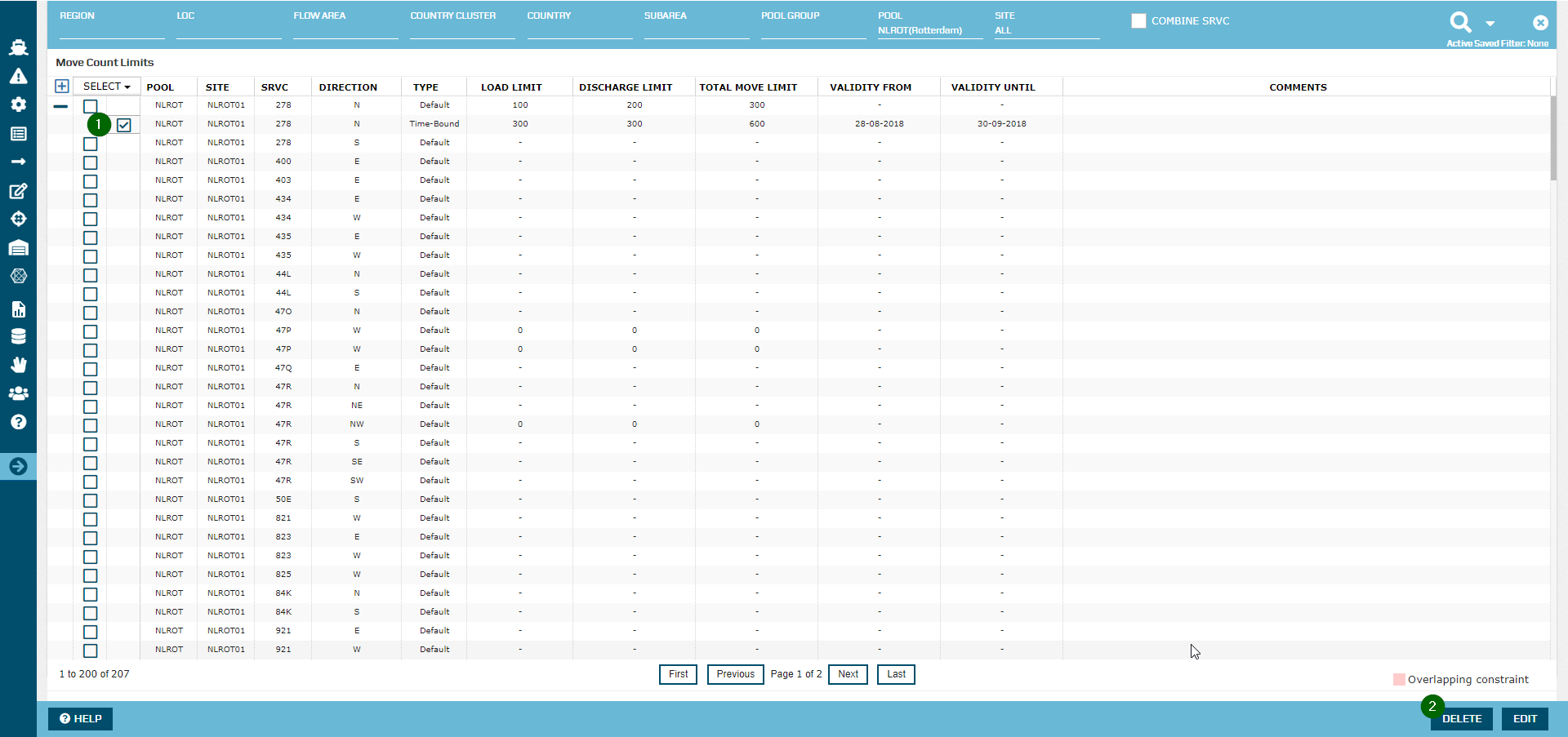Uncheck the Time-Bound row checkbox
Image resolution: width=1568 pixels, height=737 pixels.
point(124,125)
